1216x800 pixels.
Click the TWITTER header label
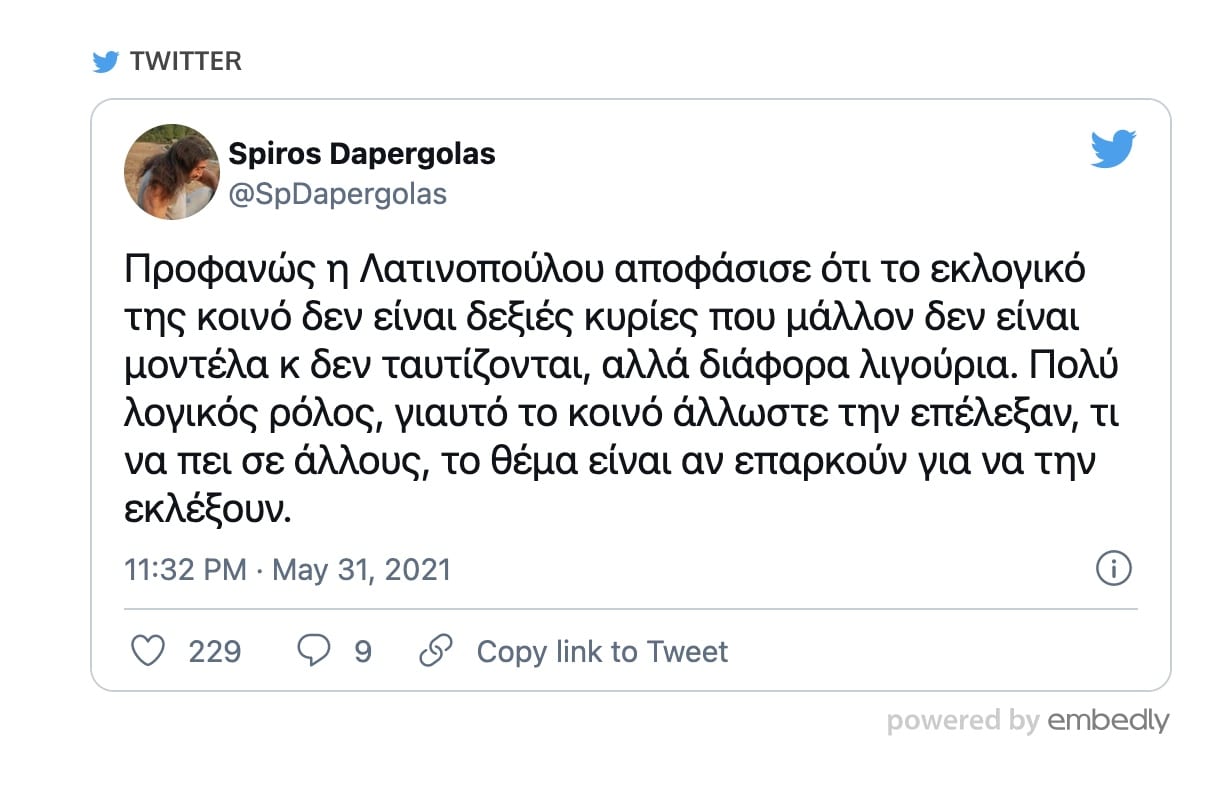point(186,62)
